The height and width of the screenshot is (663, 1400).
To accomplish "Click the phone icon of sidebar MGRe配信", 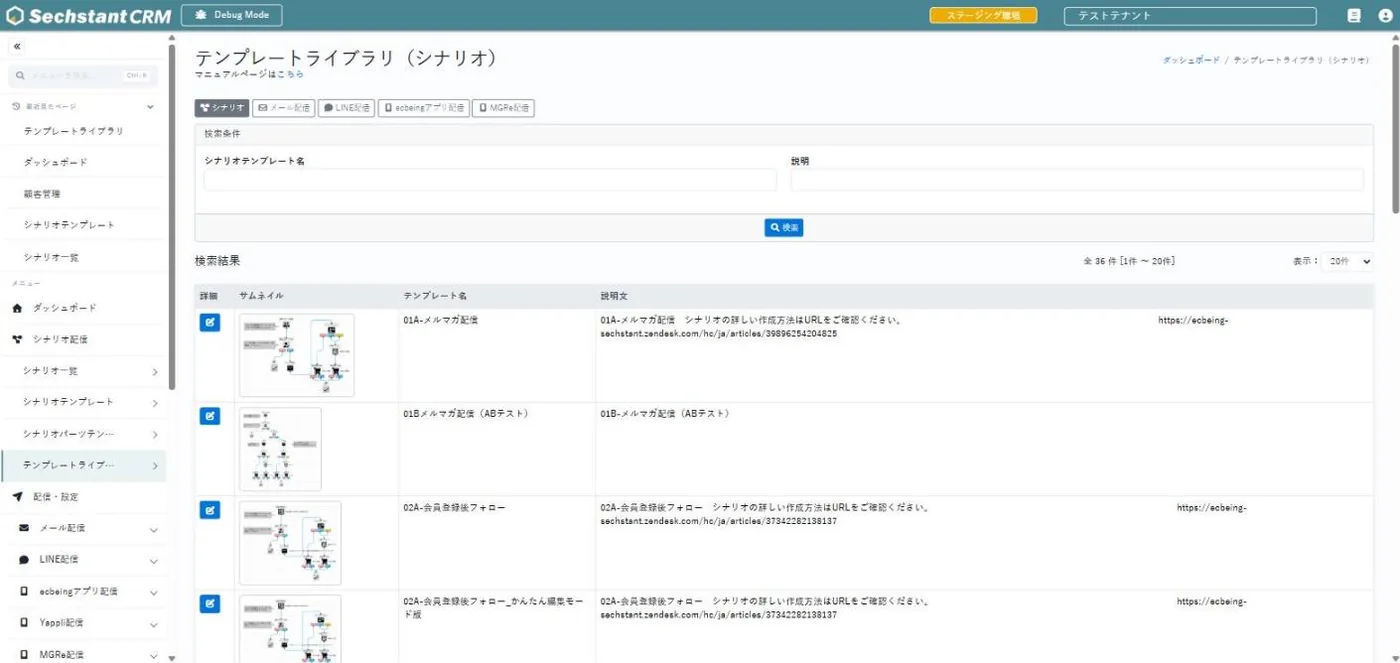I will (x=24, y=655).
